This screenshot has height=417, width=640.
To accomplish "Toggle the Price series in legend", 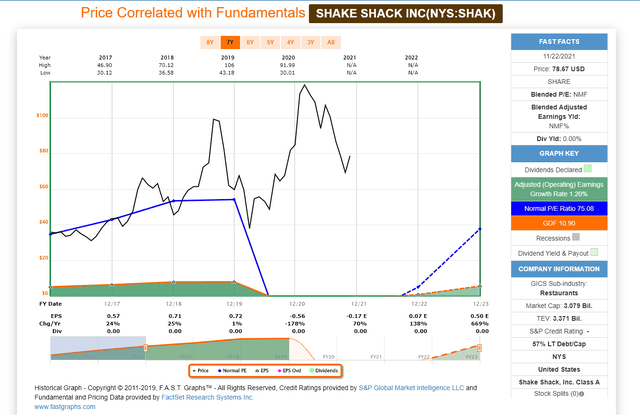I will point(201,370).
